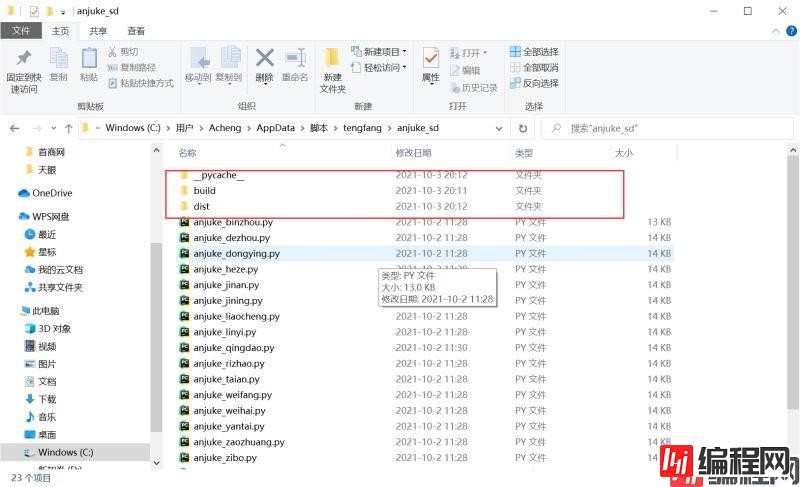Go up one level with the up arrow
The width and height of the screenshot is (800, 487).
pyautogui.click(x=67, y=128)
